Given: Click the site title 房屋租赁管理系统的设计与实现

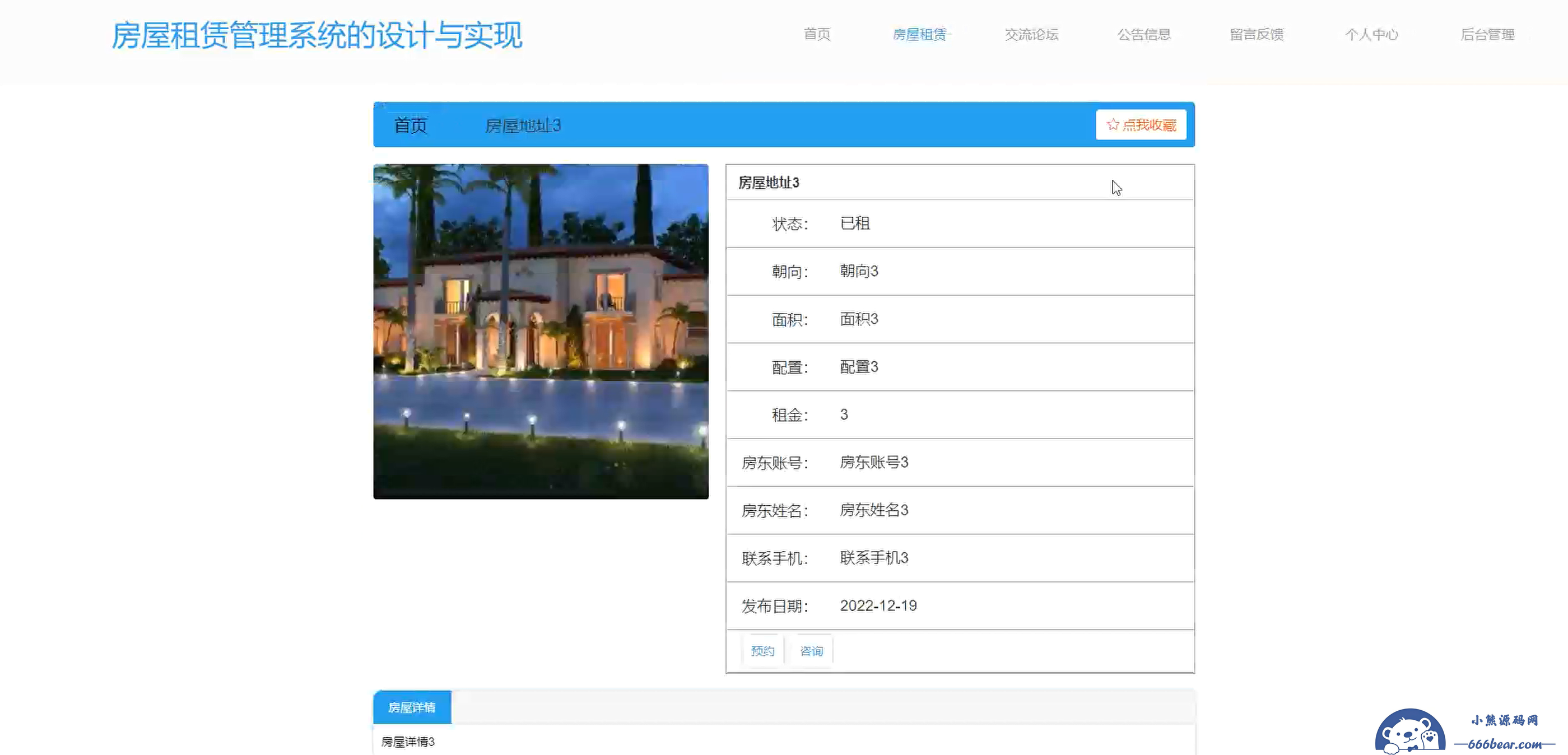Looking at the screenshot, I should (317, 35).
